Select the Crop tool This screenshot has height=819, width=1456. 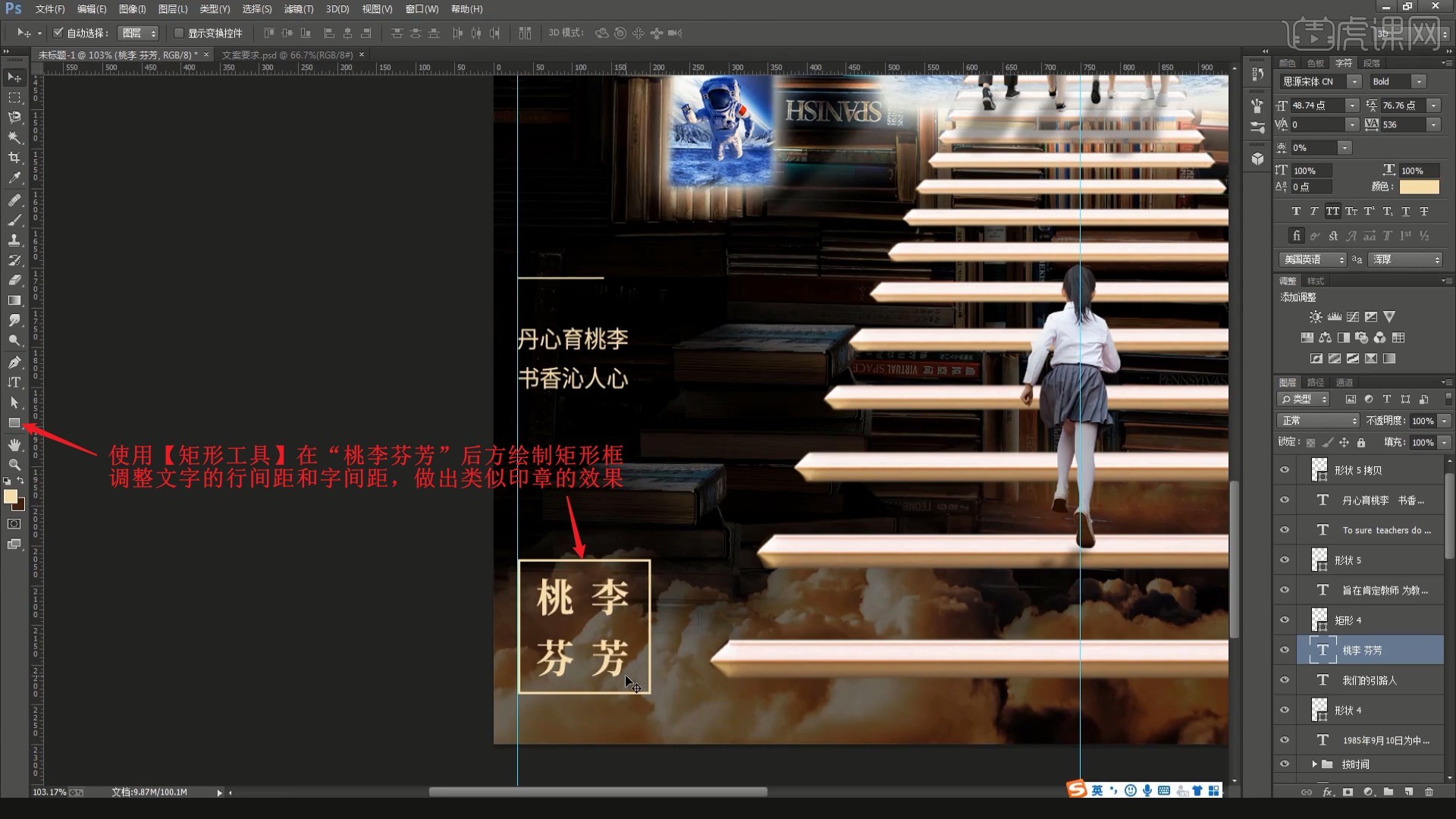coord(14,158)
